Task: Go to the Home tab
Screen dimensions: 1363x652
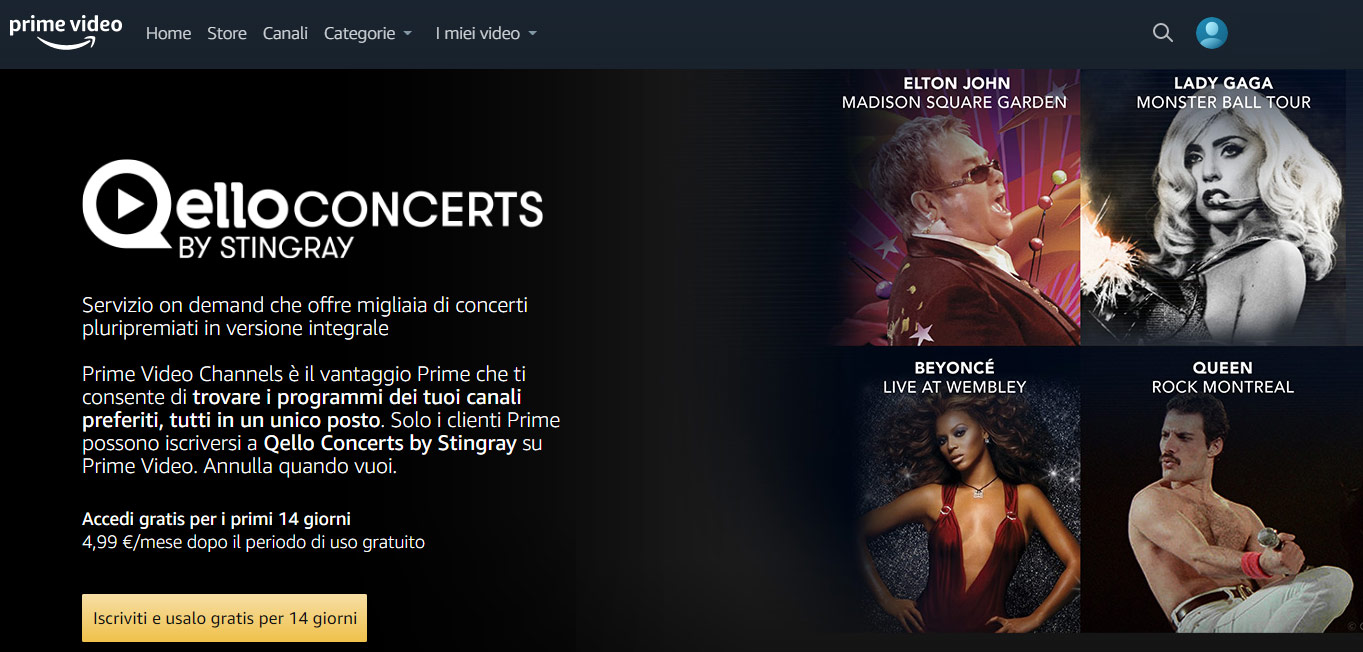Action: (168, 34)
